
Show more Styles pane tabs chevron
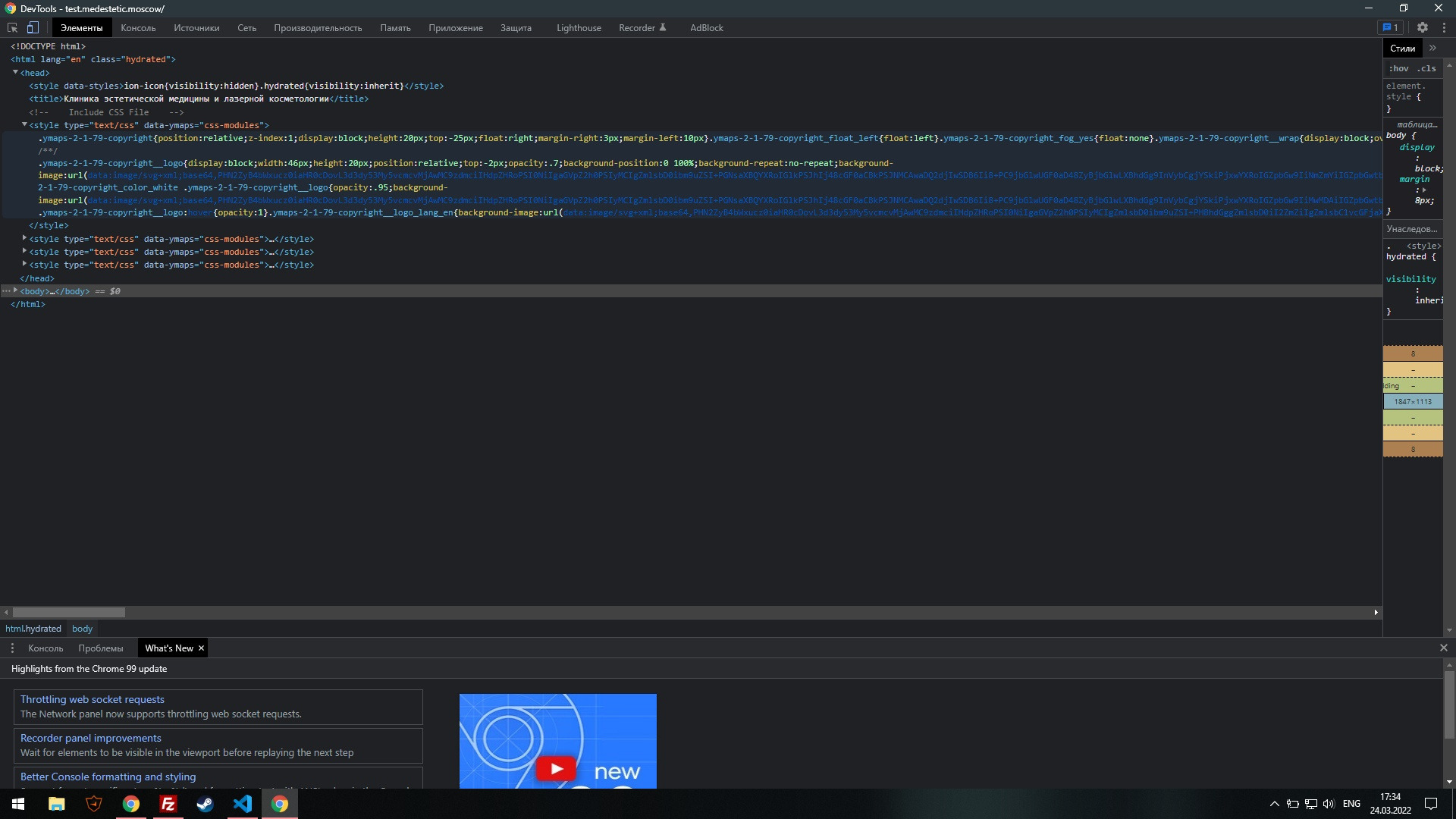point(1432,48)
